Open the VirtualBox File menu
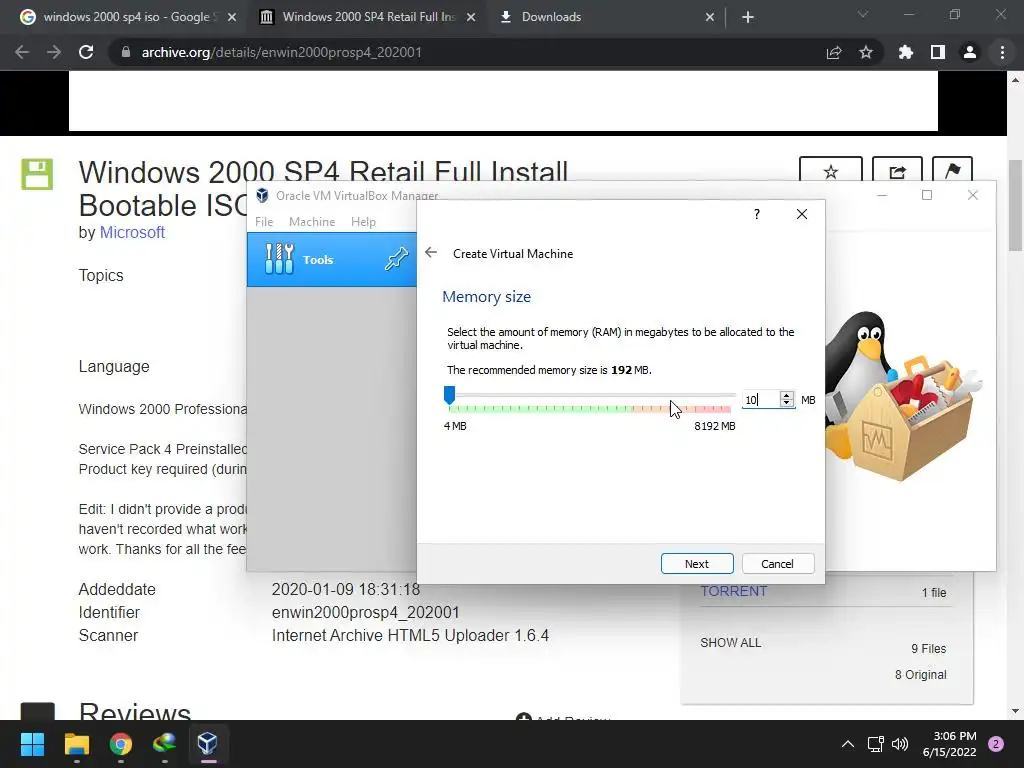Image resolution: width=1024 pixels, height=768 pixels. [264, 222]
